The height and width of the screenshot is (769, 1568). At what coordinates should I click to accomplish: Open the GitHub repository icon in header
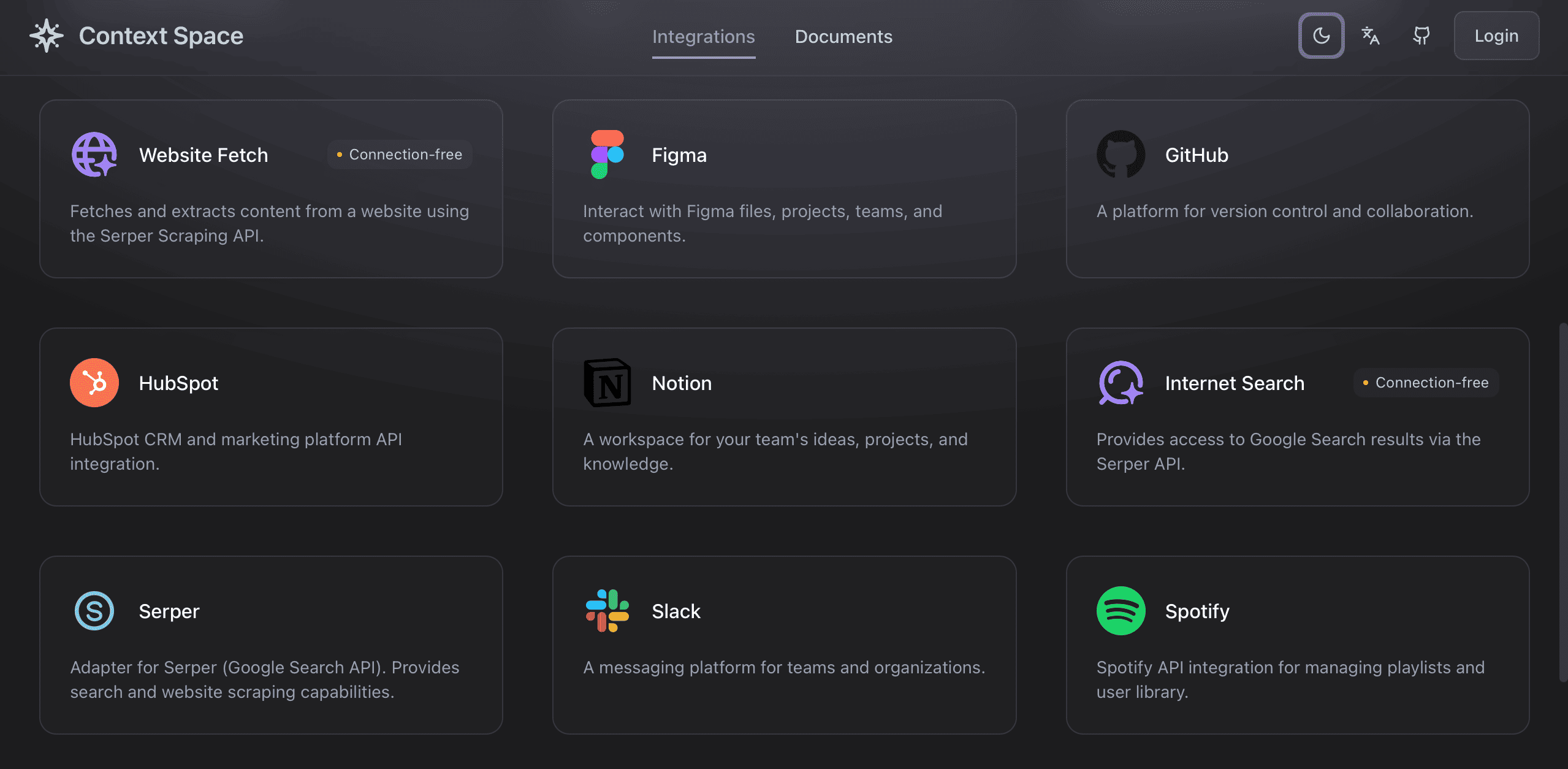click(1421, 36)
